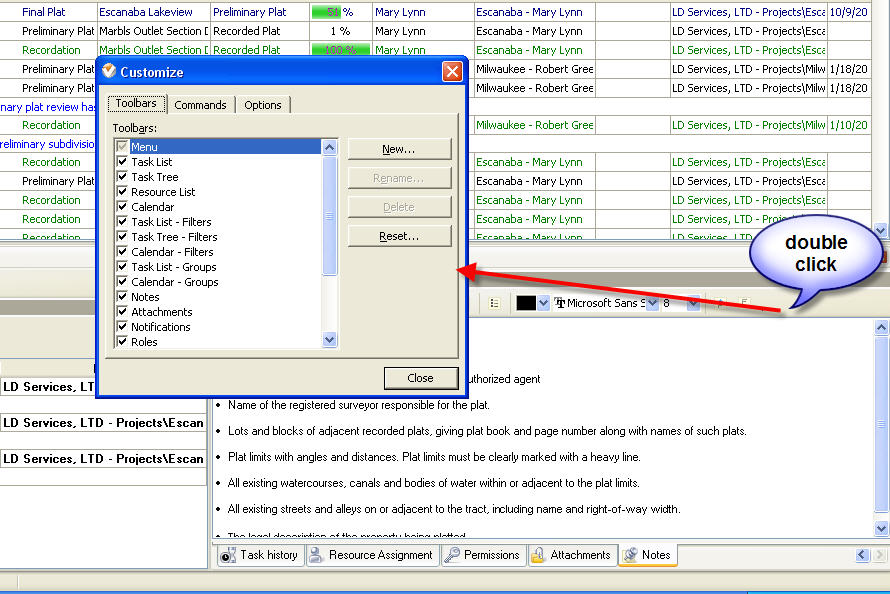The image size is (890, 594).
Task: Click the New... button
Action: tap(399, 149)
